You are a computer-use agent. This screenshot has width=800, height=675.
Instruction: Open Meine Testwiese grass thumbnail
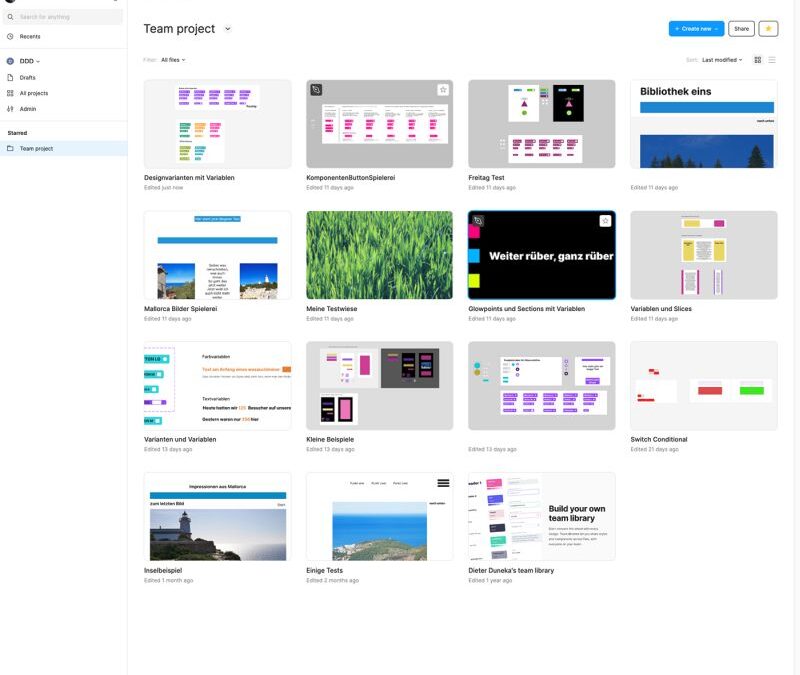pos(379,255)
